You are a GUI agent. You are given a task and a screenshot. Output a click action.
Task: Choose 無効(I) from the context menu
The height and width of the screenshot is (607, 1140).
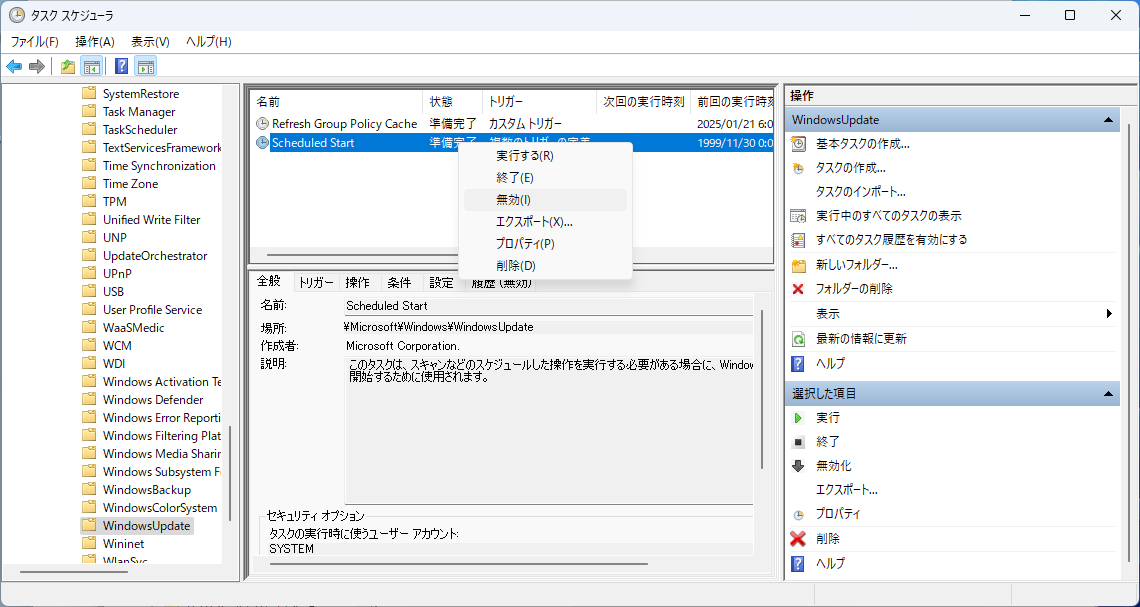point(513,200)
